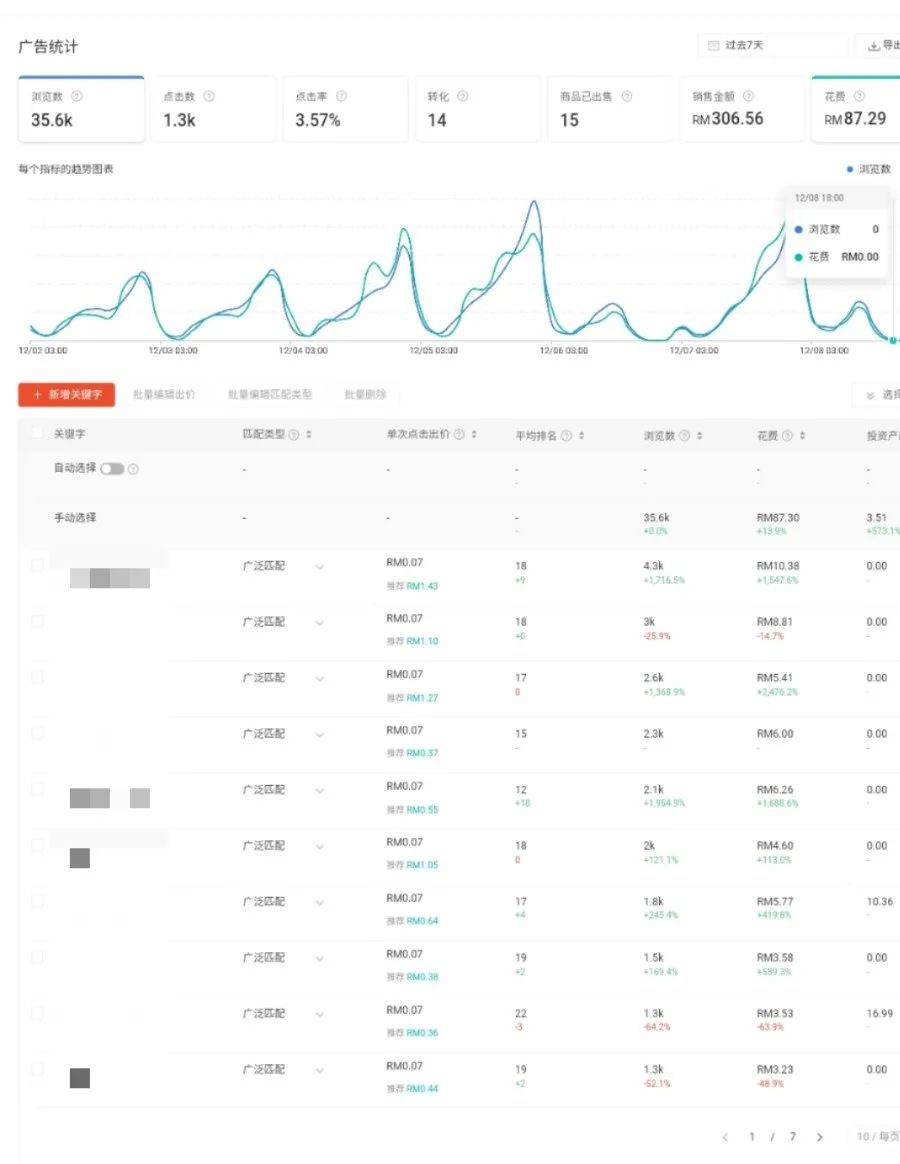Toggle the 自动选择 switch

point(112,469)
